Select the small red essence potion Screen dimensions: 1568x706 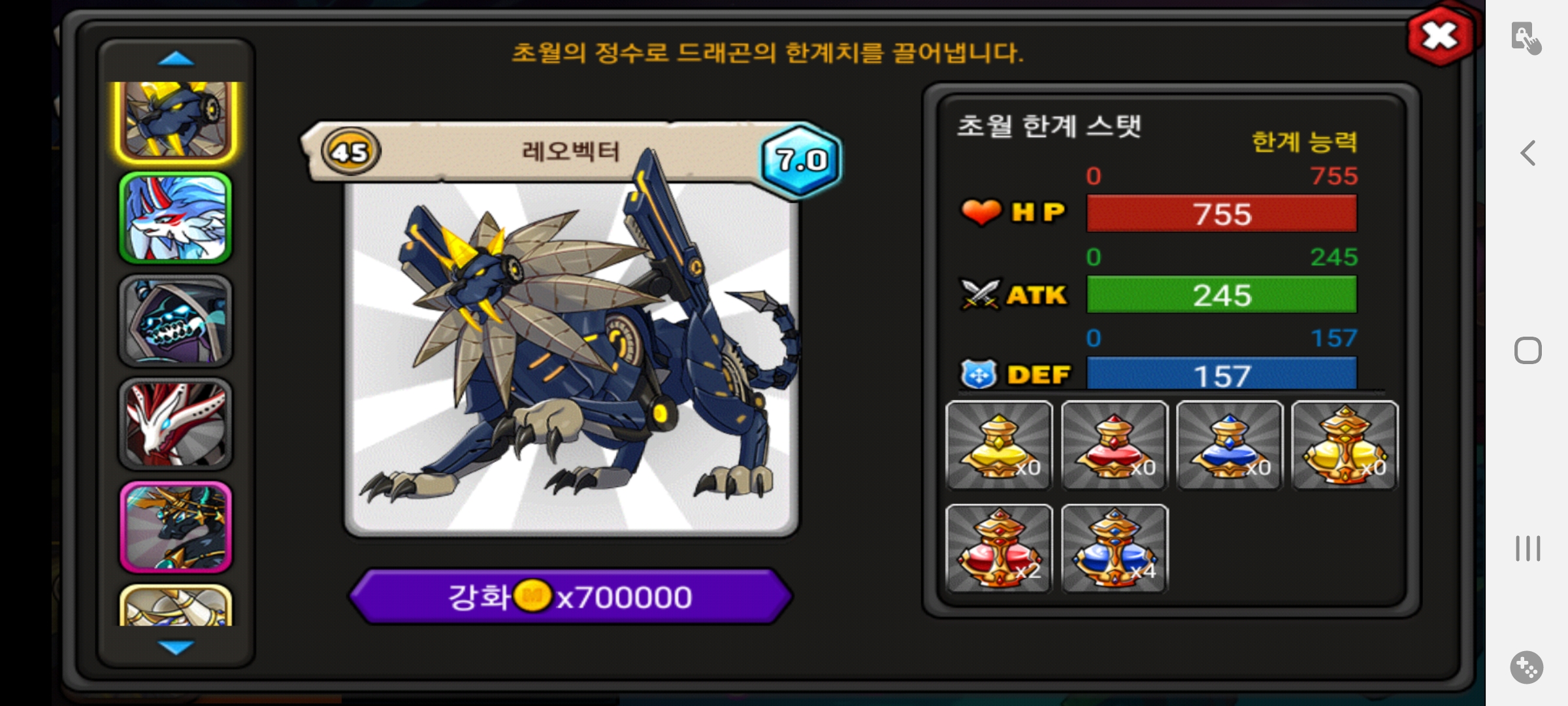tap(1115, 445)
